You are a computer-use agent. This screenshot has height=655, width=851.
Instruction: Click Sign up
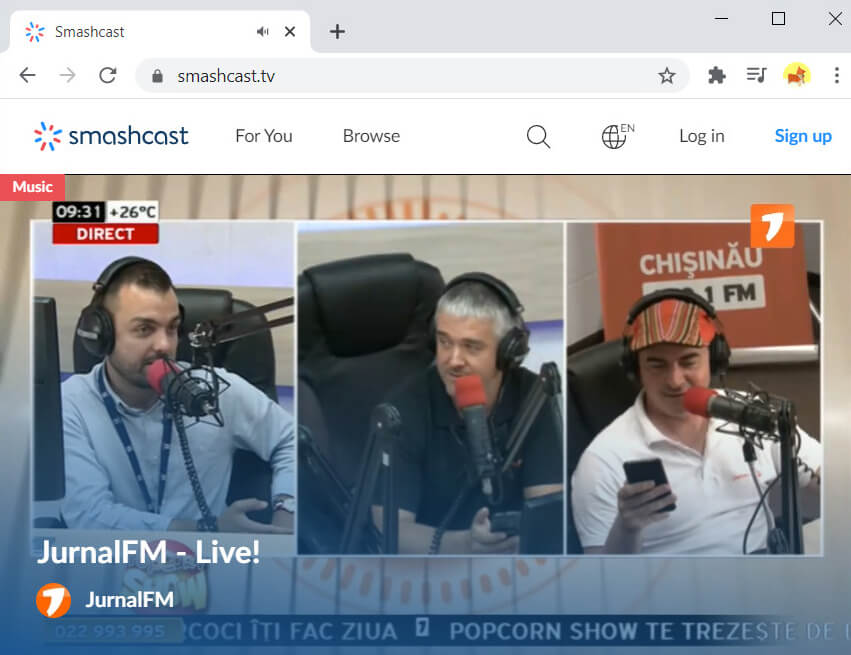803,136
